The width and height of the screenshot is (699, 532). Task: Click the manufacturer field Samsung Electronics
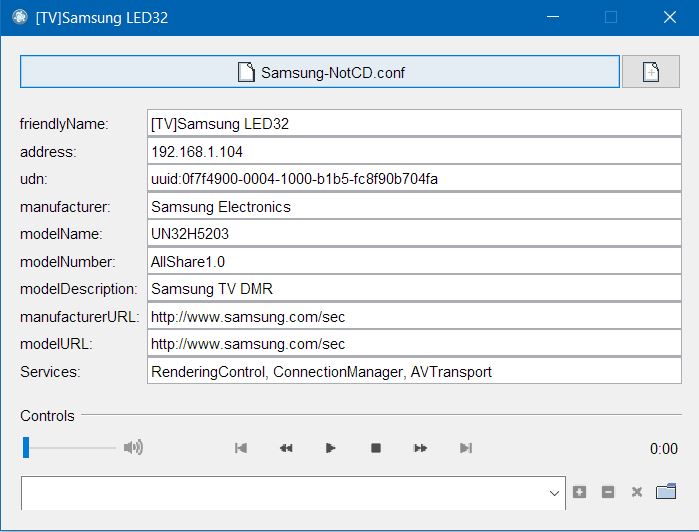414,206
